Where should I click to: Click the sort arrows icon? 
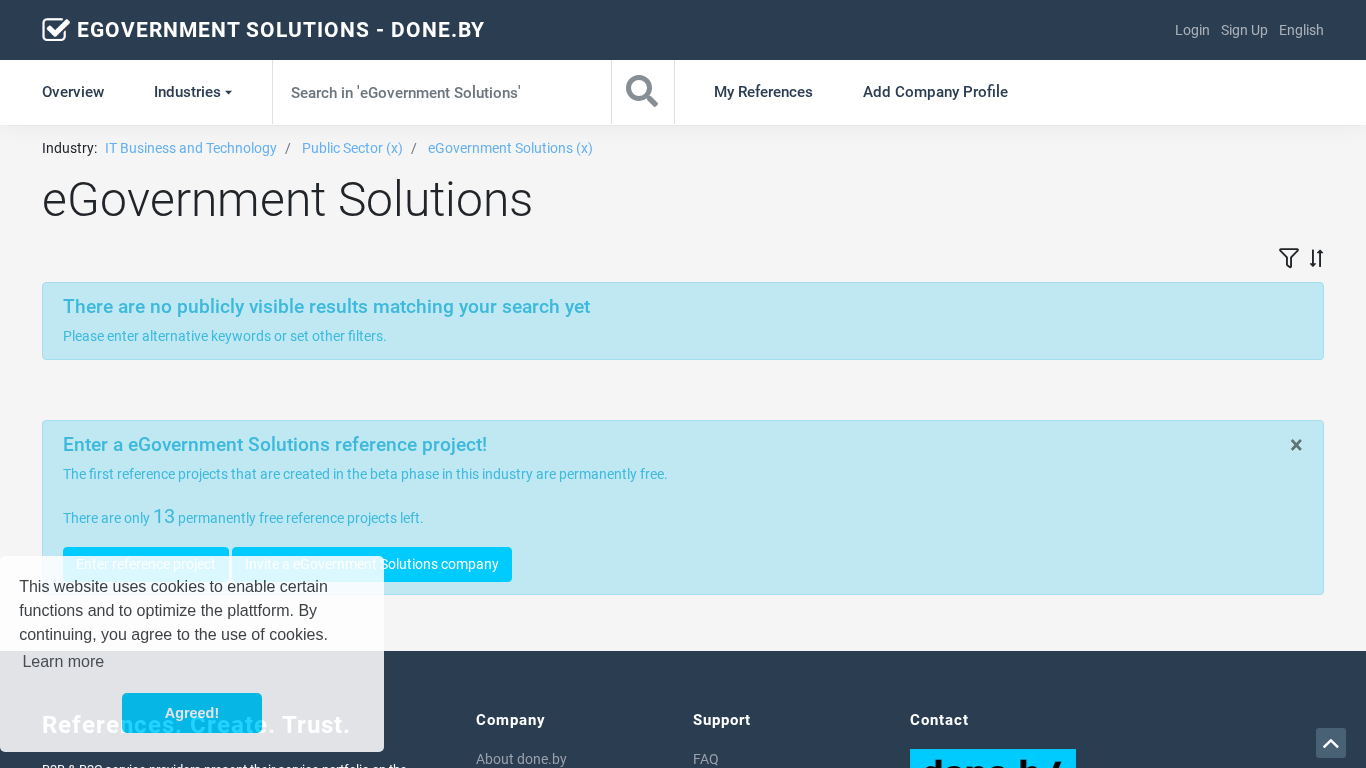coord(1316,258)
